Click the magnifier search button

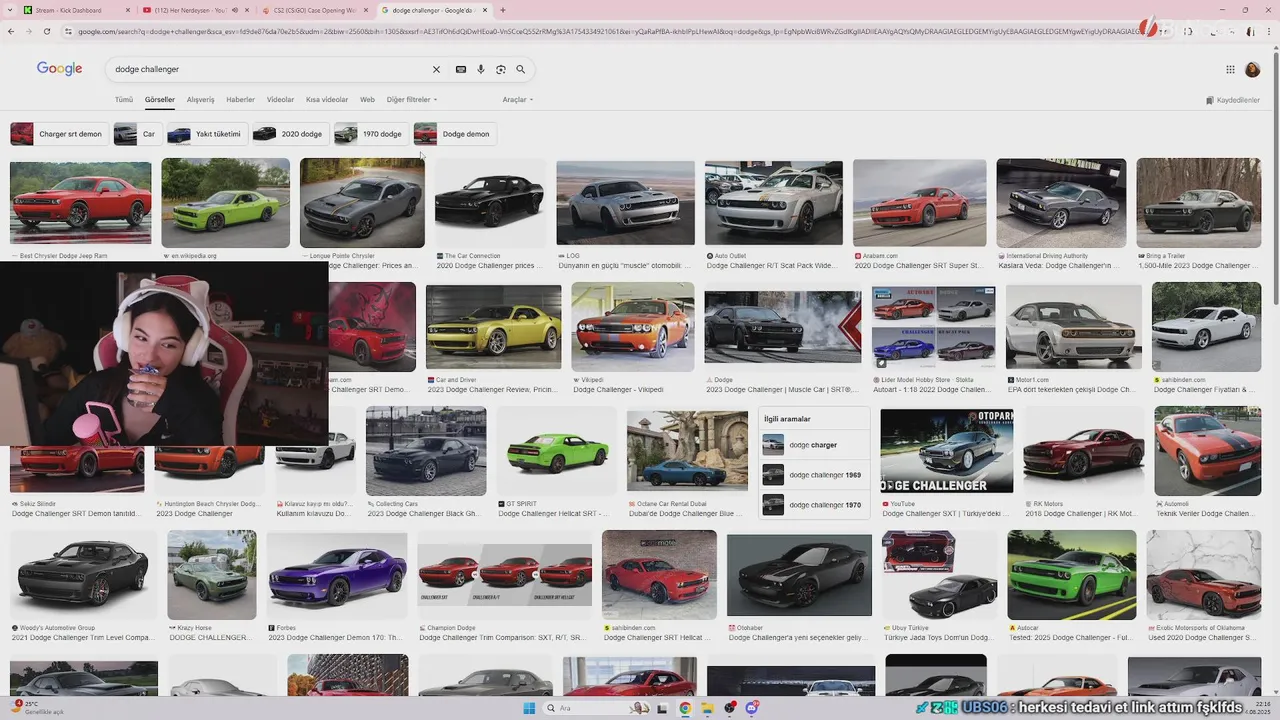pos(520,69)
